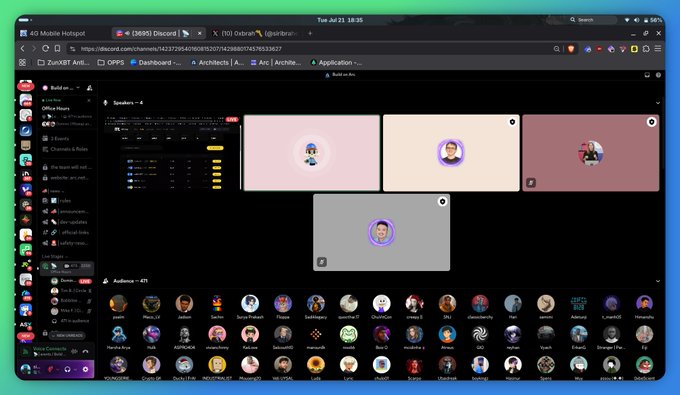
Task: Toggle noise suppression icon in voice panel
Action: 74,351
